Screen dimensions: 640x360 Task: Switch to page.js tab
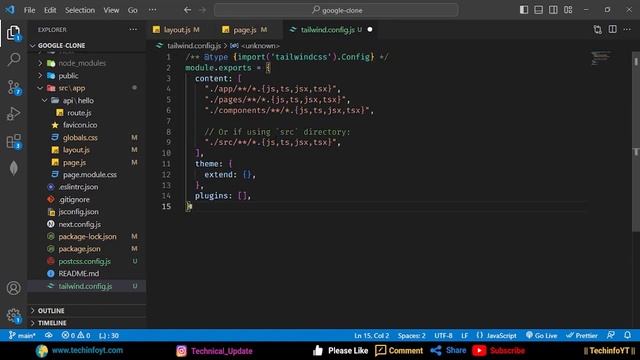245,29
